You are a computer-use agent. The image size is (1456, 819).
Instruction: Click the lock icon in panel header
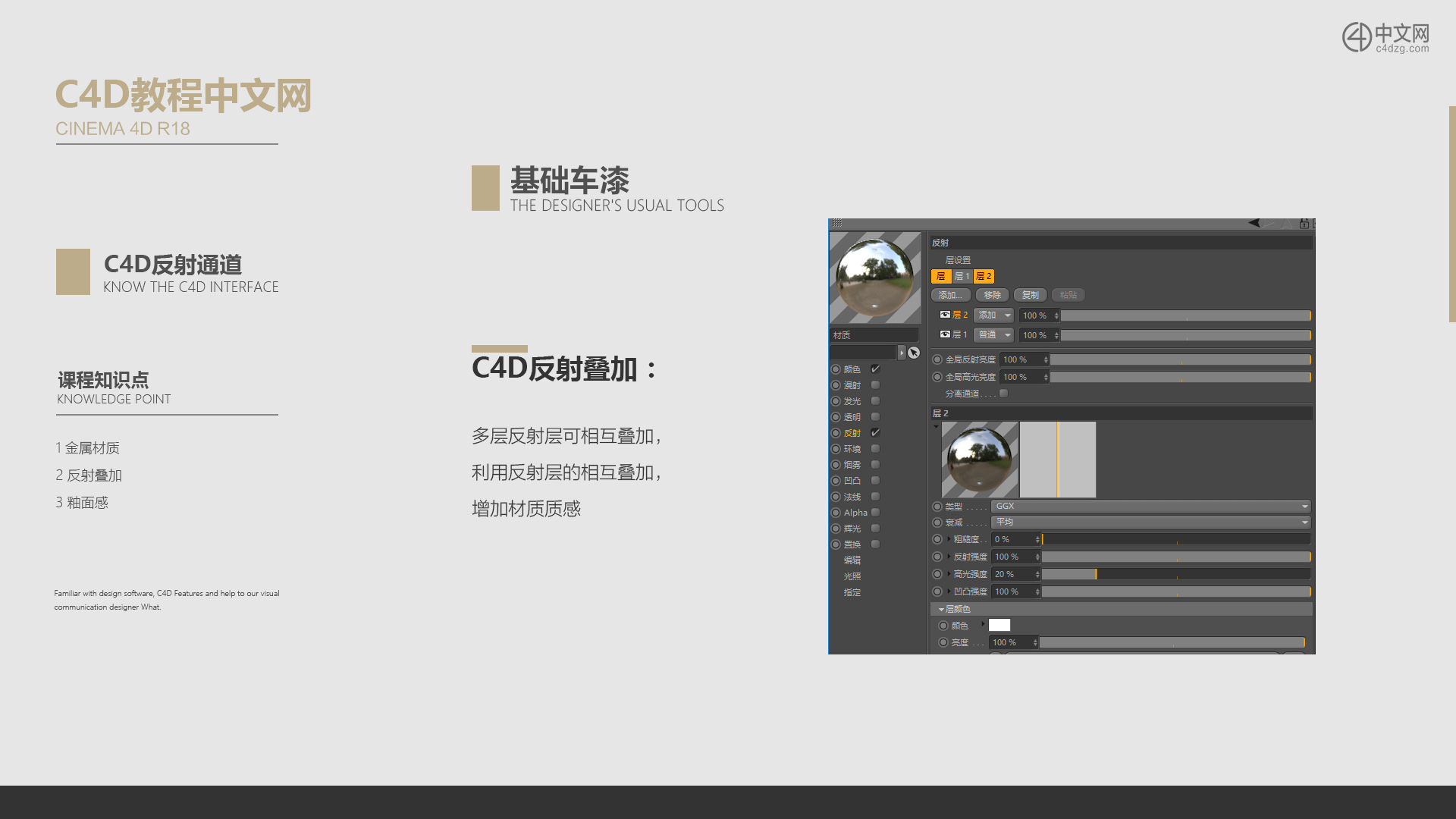point(1304,224)
